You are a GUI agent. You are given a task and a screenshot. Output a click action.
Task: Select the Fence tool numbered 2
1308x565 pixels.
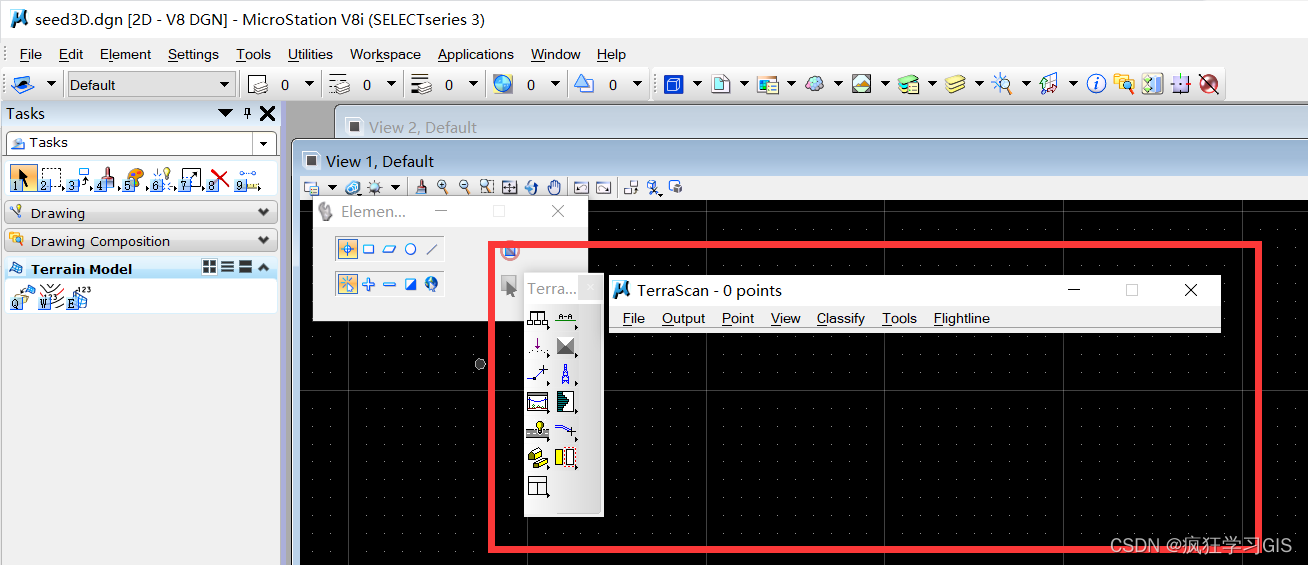[x=50, y=179]
